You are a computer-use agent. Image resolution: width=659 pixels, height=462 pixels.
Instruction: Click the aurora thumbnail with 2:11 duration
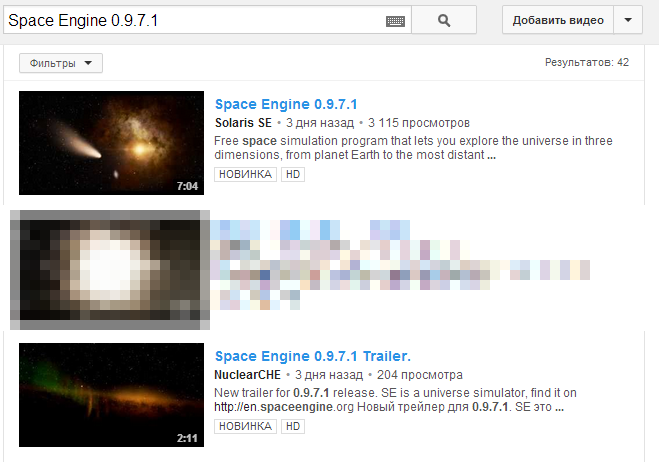tap(111, 395)
